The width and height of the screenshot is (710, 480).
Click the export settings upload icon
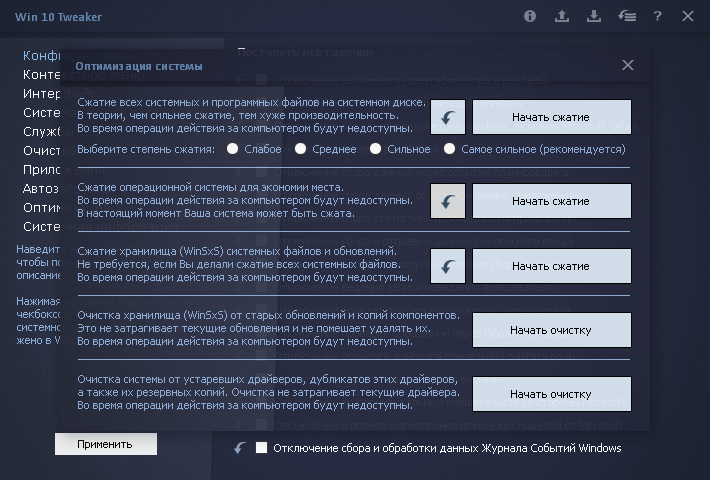click(x=562, y=16)
